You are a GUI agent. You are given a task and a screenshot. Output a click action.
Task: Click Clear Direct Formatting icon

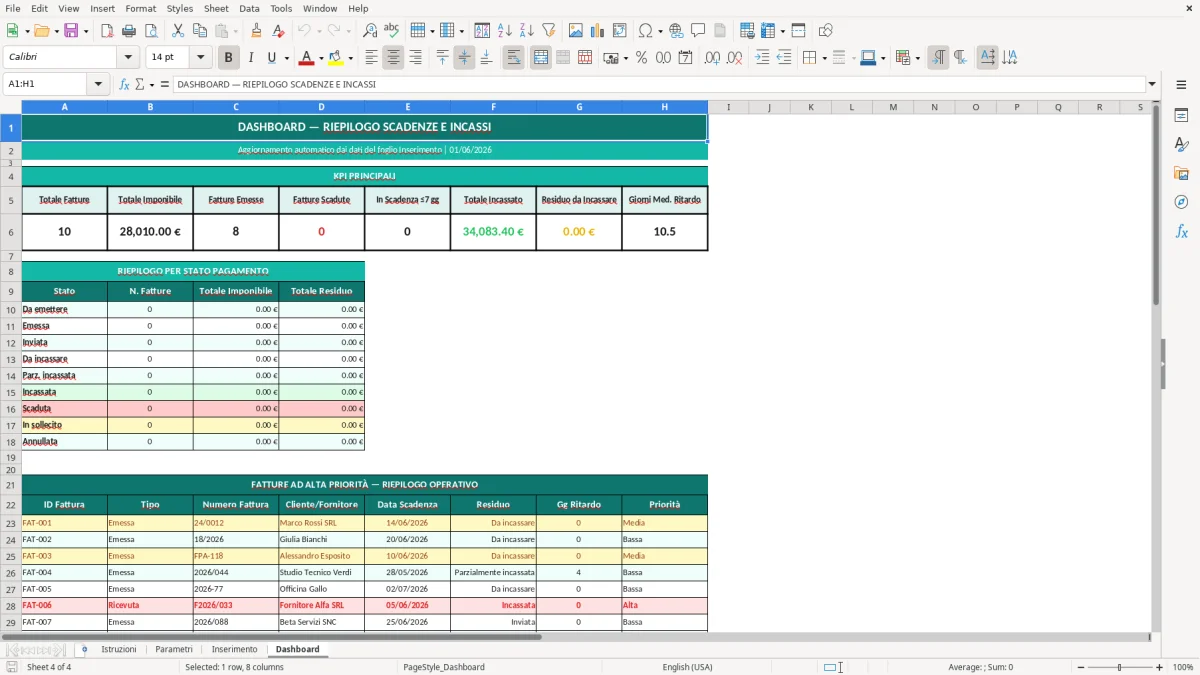(280, 31)
